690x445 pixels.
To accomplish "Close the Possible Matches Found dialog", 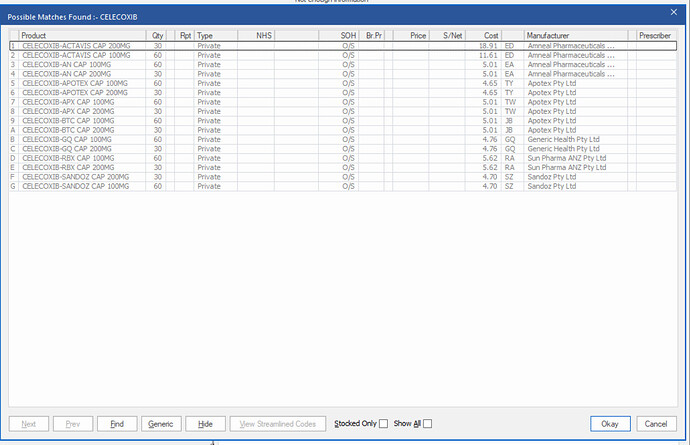I will 673,12.
